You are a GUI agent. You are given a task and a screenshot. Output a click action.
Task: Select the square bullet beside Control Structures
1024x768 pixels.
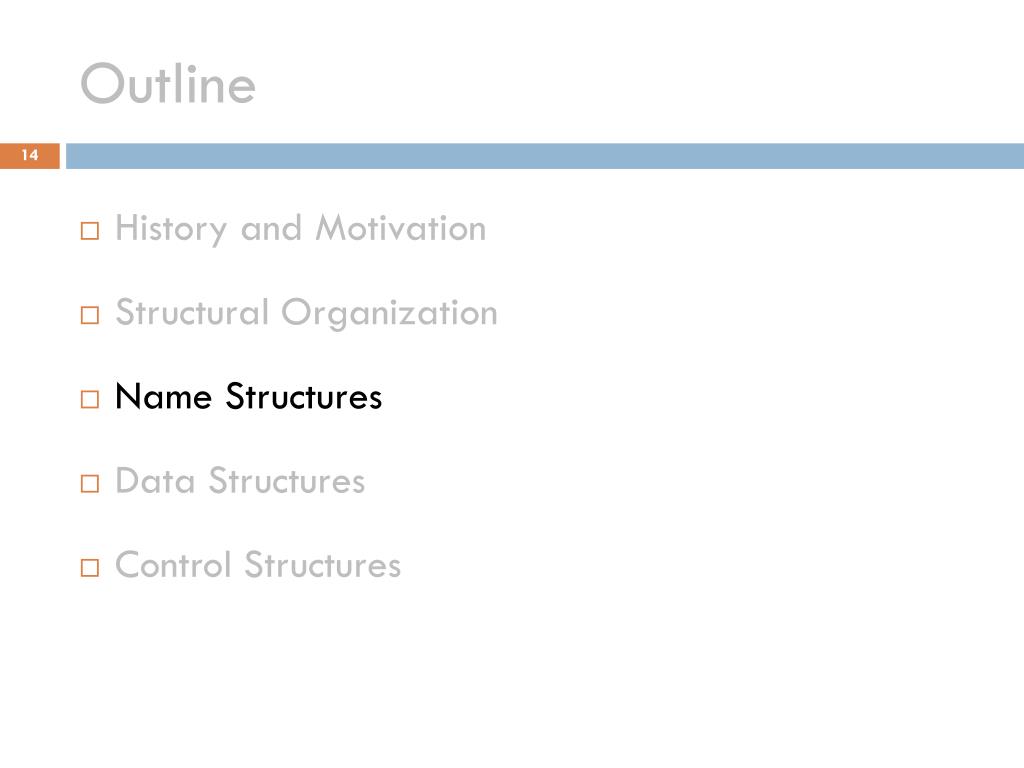click(x=90, y=568)
